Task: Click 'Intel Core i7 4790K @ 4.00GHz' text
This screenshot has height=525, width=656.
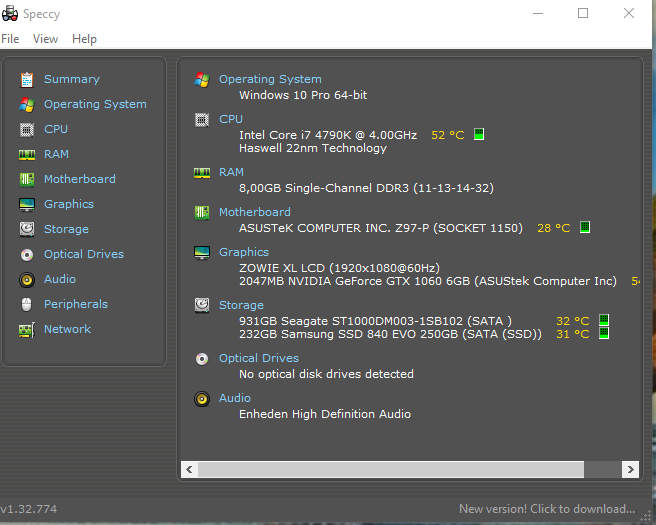Action: tap(328, 135)
